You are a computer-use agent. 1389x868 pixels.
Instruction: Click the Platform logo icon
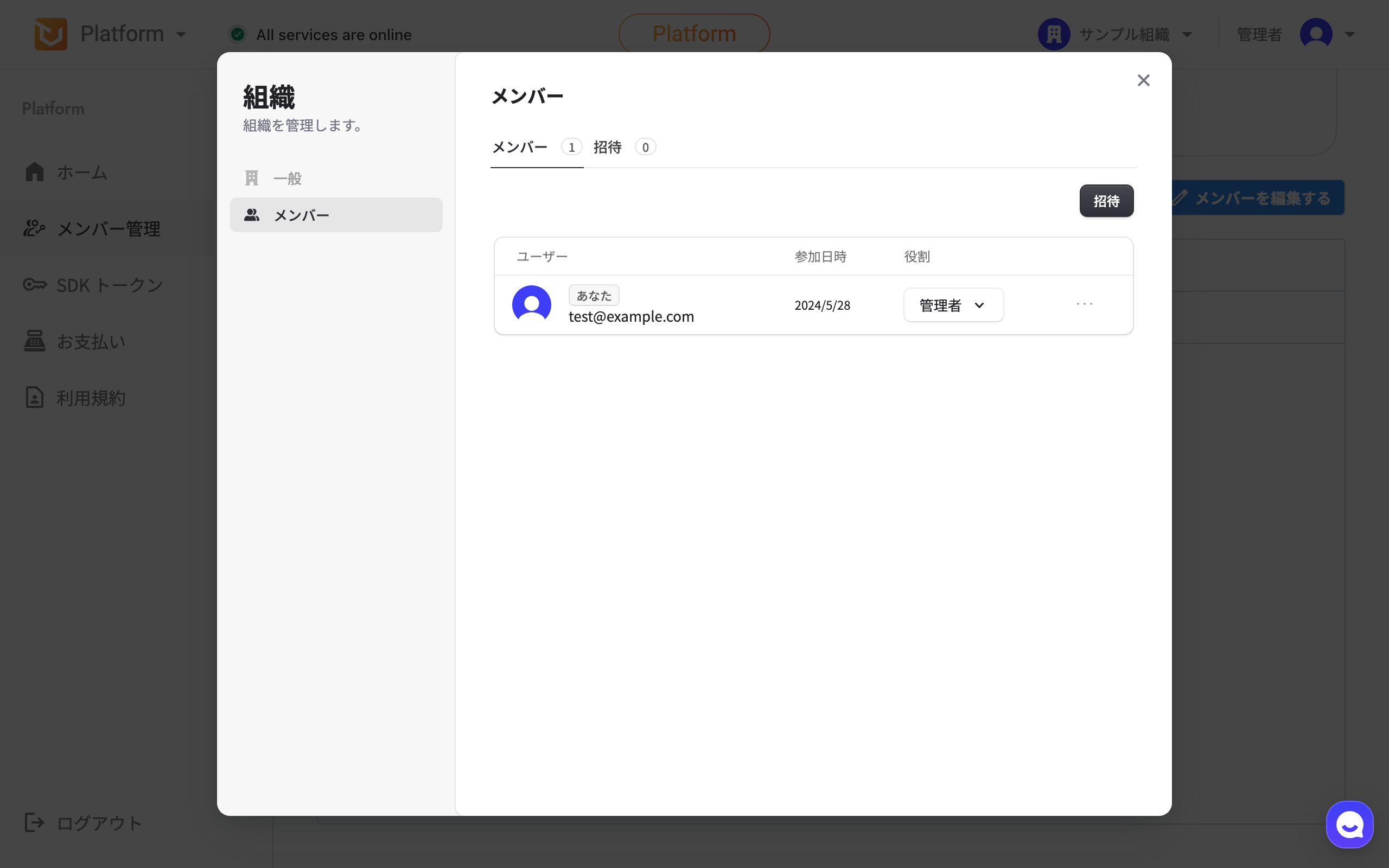[x=50, y=34]
